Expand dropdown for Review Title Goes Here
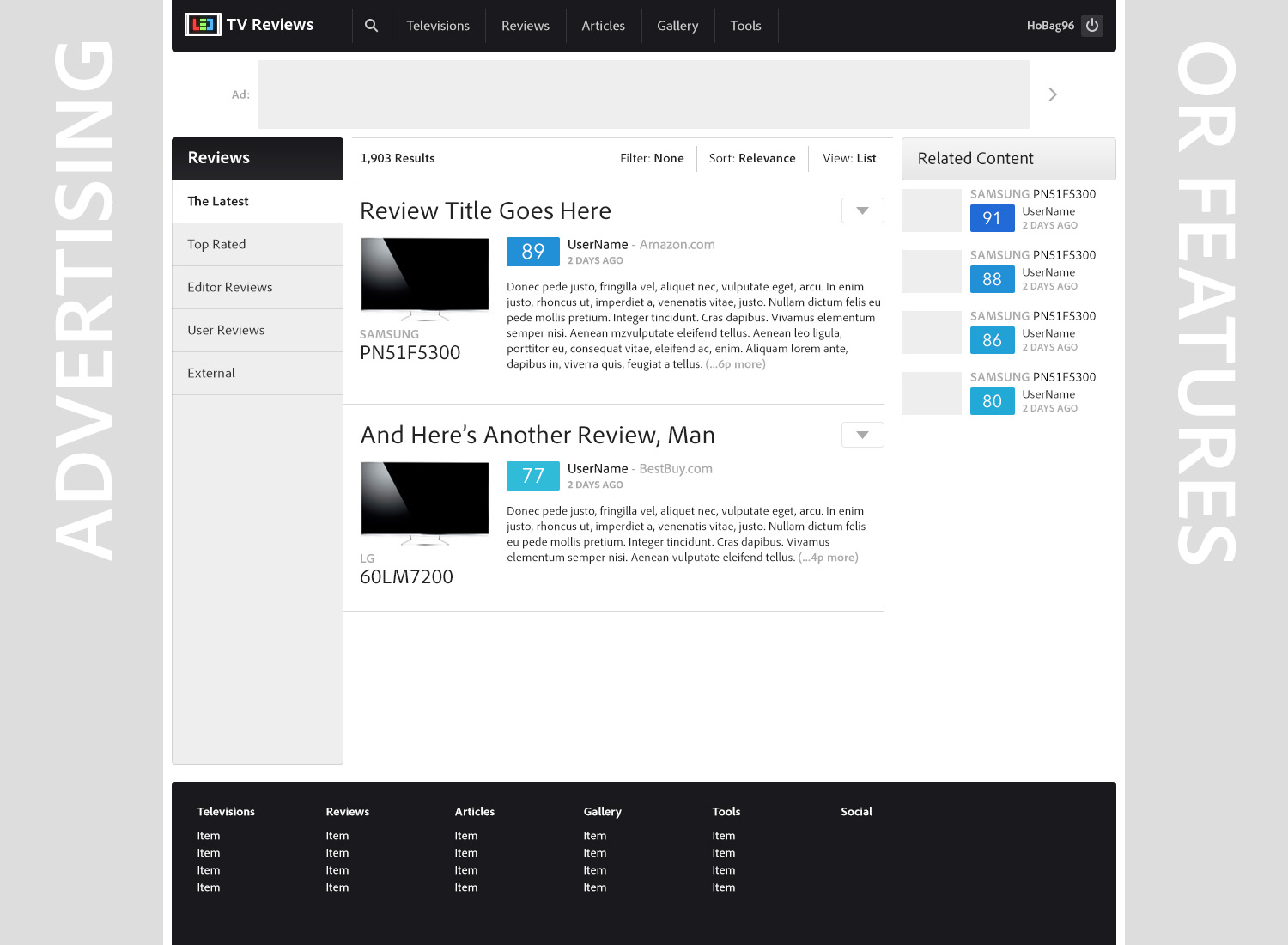 (862, 210)
